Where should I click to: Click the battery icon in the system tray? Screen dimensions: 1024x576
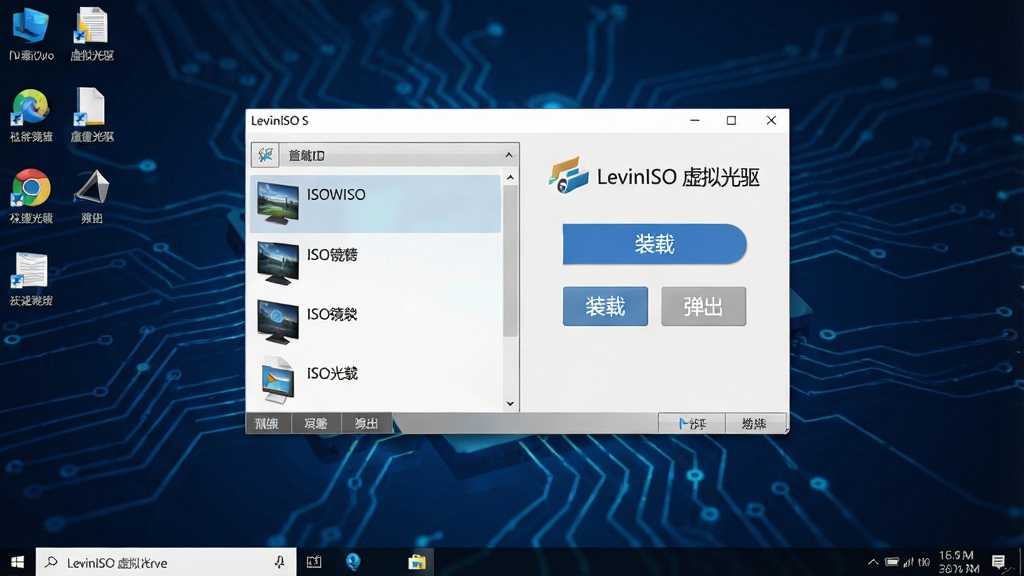click(x=891, y=562)
